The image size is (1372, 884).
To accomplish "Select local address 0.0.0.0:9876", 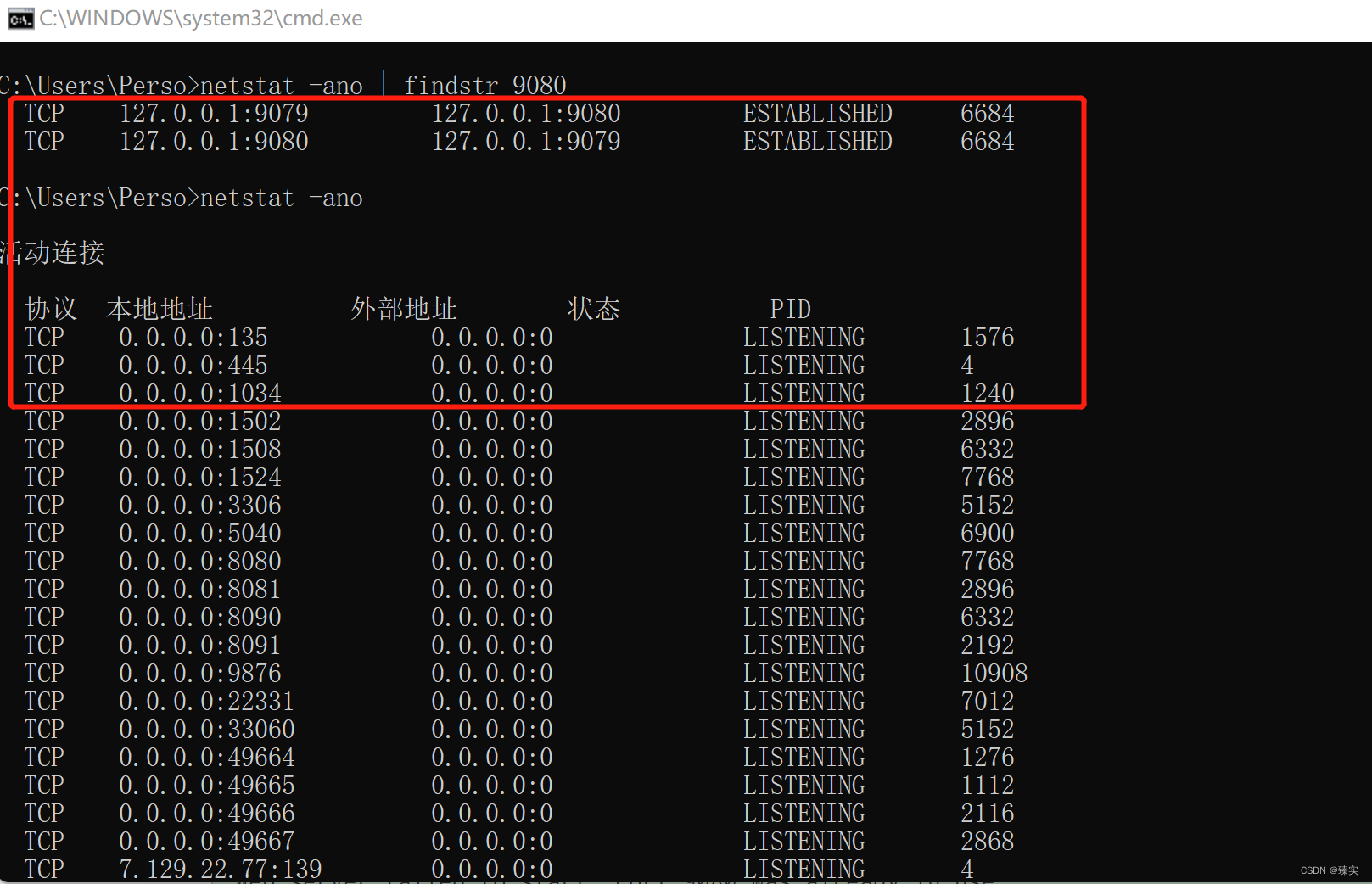I will [x=200, y=674].
